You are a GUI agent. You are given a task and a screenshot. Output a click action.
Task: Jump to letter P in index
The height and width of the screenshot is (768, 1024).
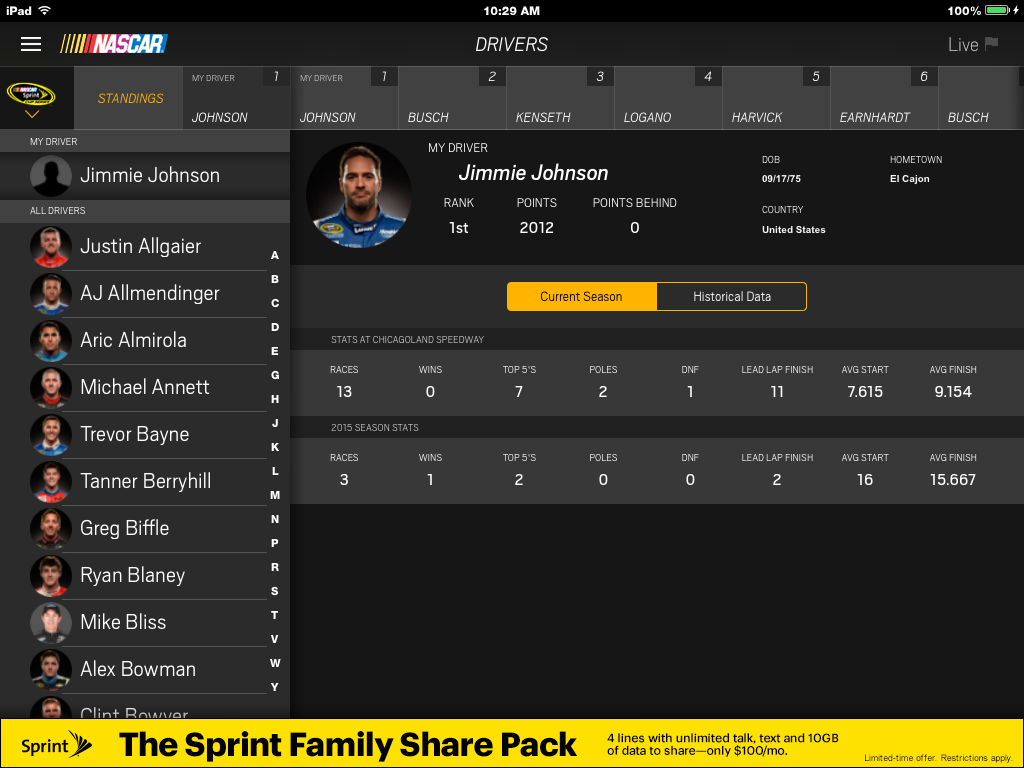pyautogui.click(x=275, y=543)
